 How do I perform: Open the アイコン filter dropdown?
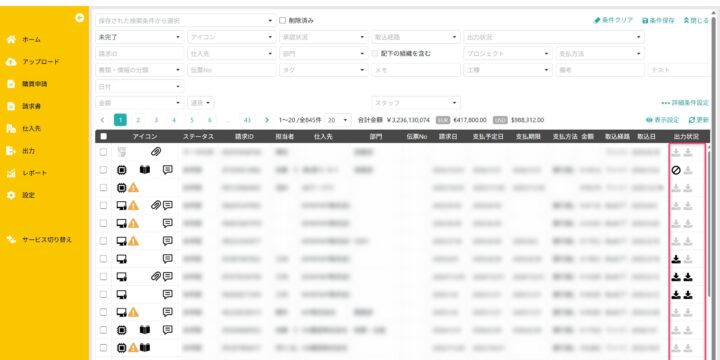coord(232,37)
